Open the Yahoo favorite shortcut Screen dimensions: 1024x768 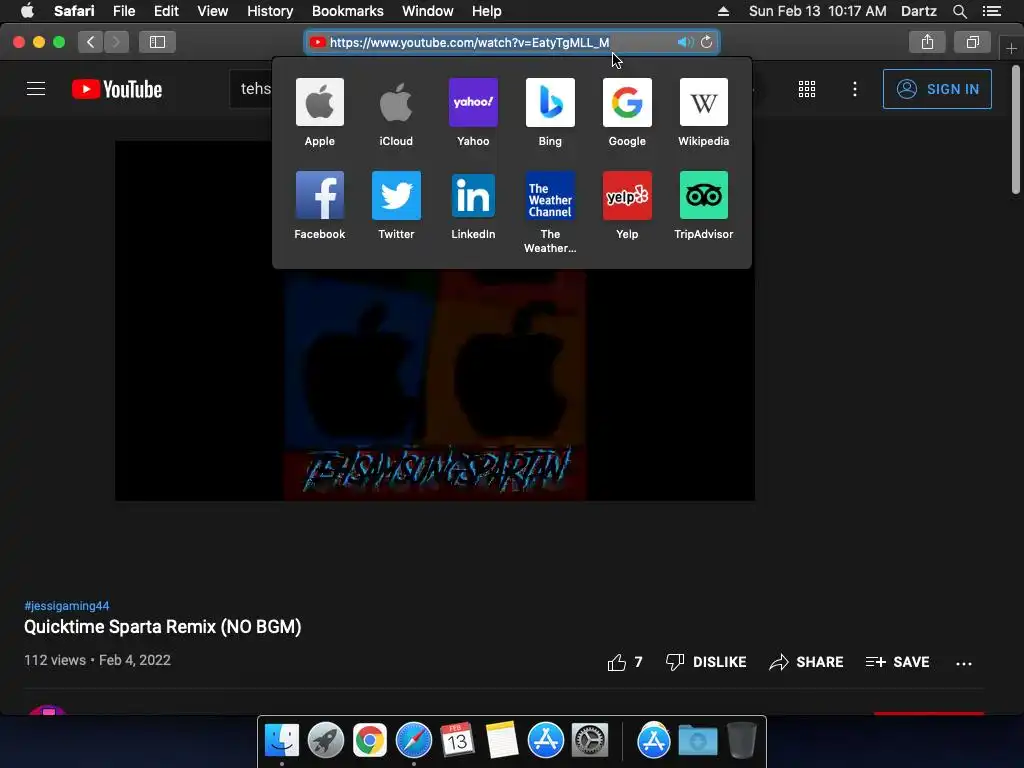(473, 112)
